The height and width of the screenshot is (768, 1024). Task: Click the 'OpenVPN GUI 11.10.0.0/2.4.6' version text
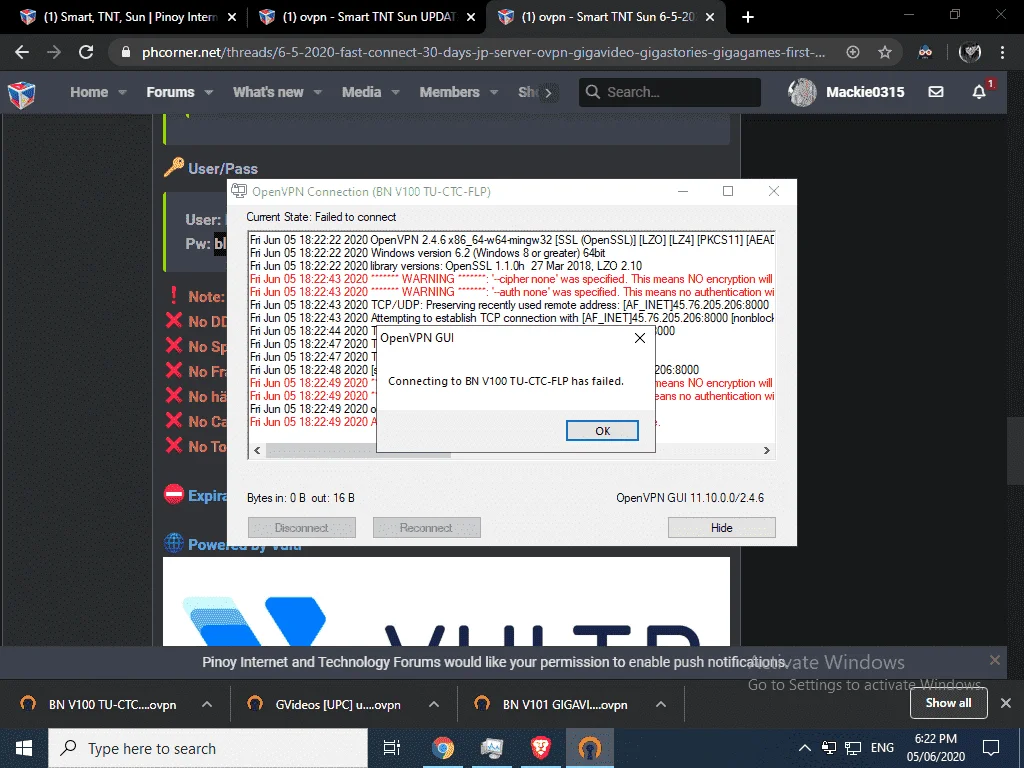coord(690,498)
